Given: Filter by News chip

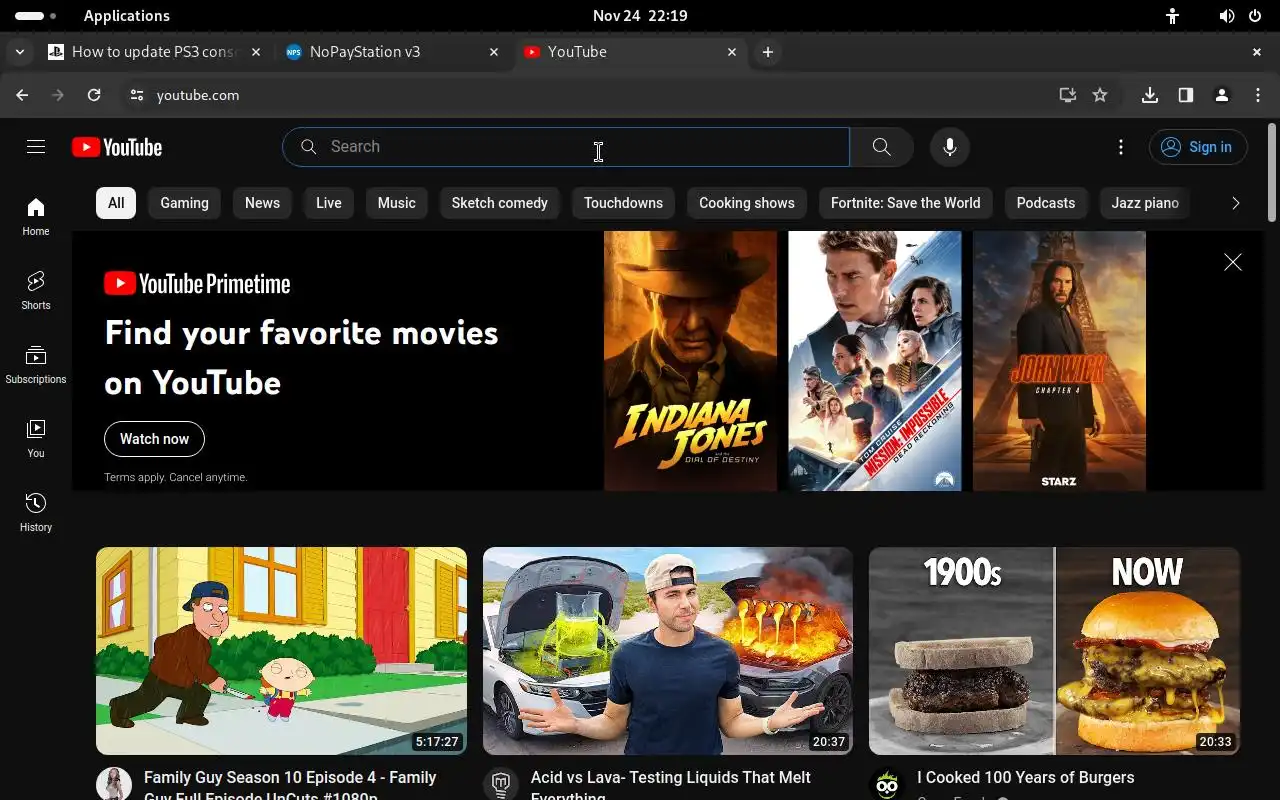Looking at the screenshot, I should point(262,203).
